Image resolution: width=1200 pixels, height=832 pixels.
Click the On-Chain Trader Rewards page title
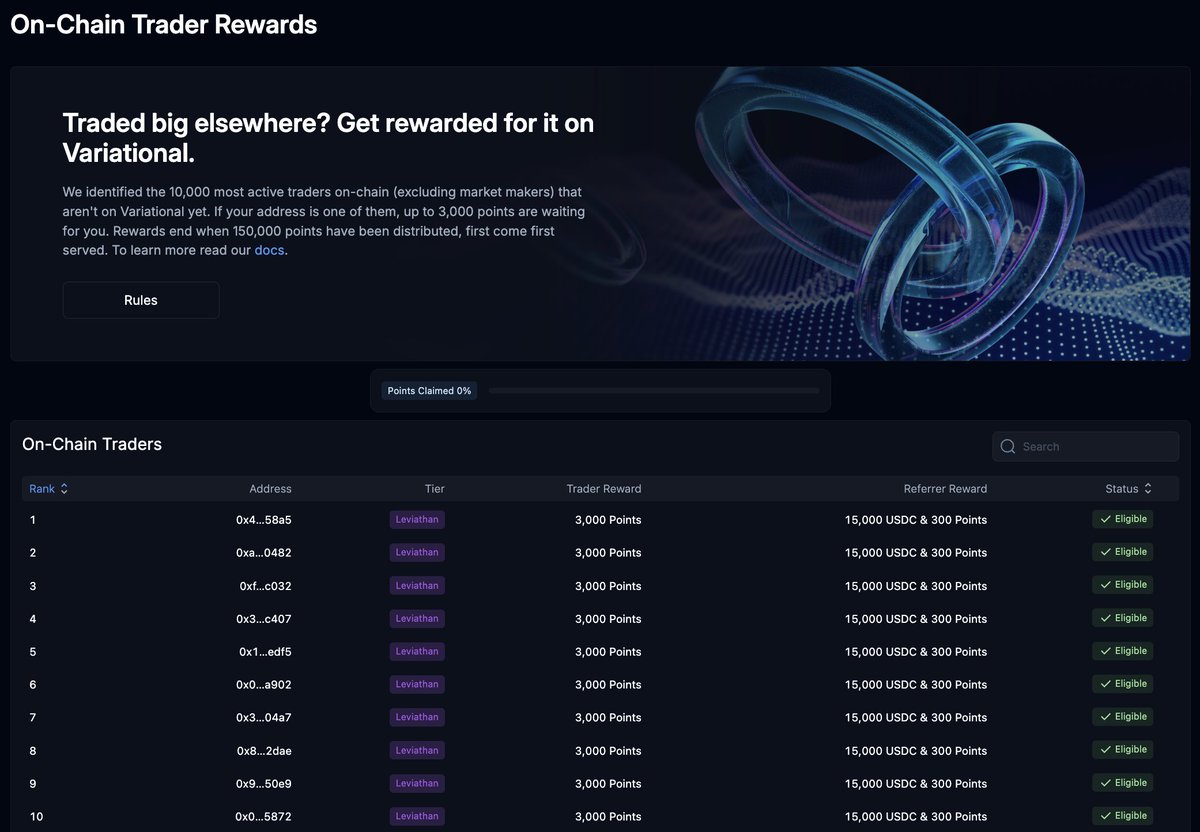(164, 25)
